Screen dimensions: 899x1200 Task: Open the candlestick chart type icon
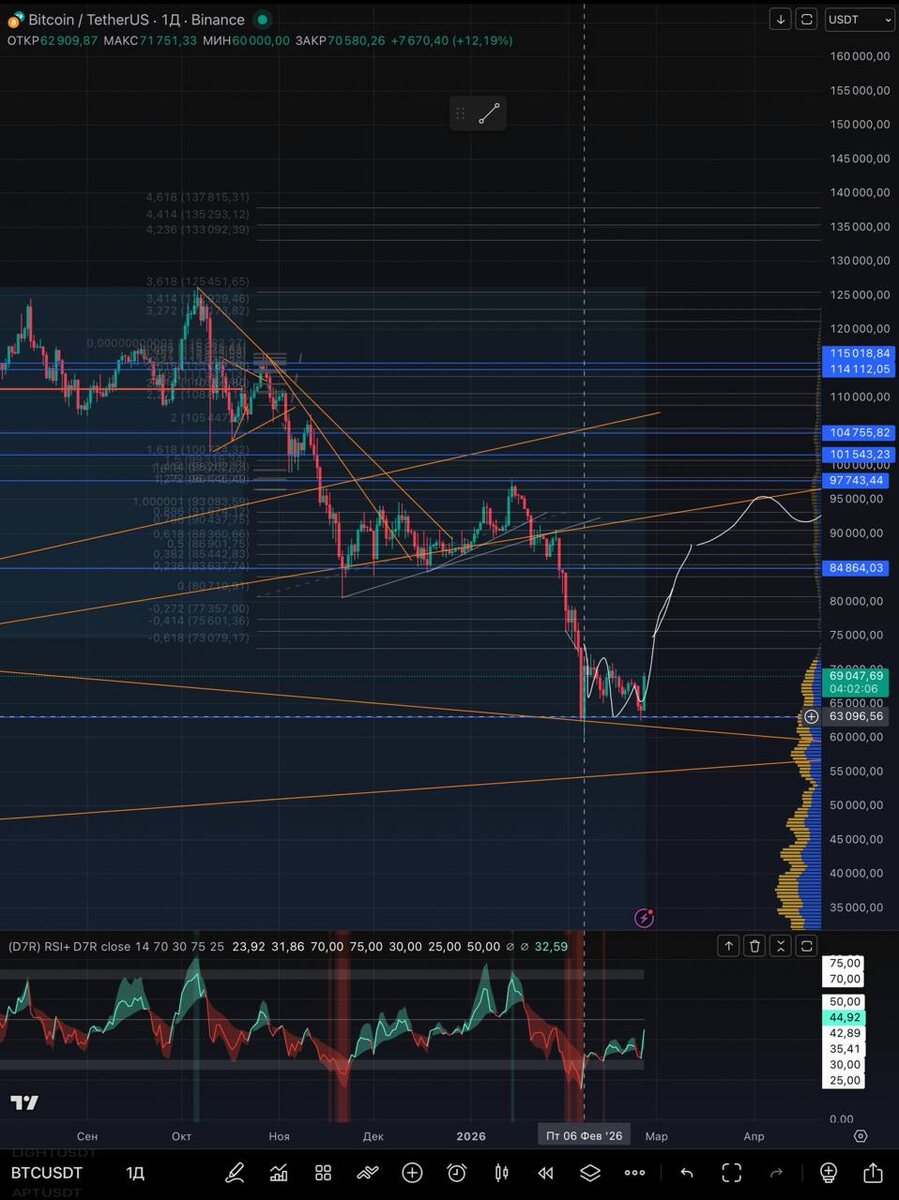(x=501, y=1172)
